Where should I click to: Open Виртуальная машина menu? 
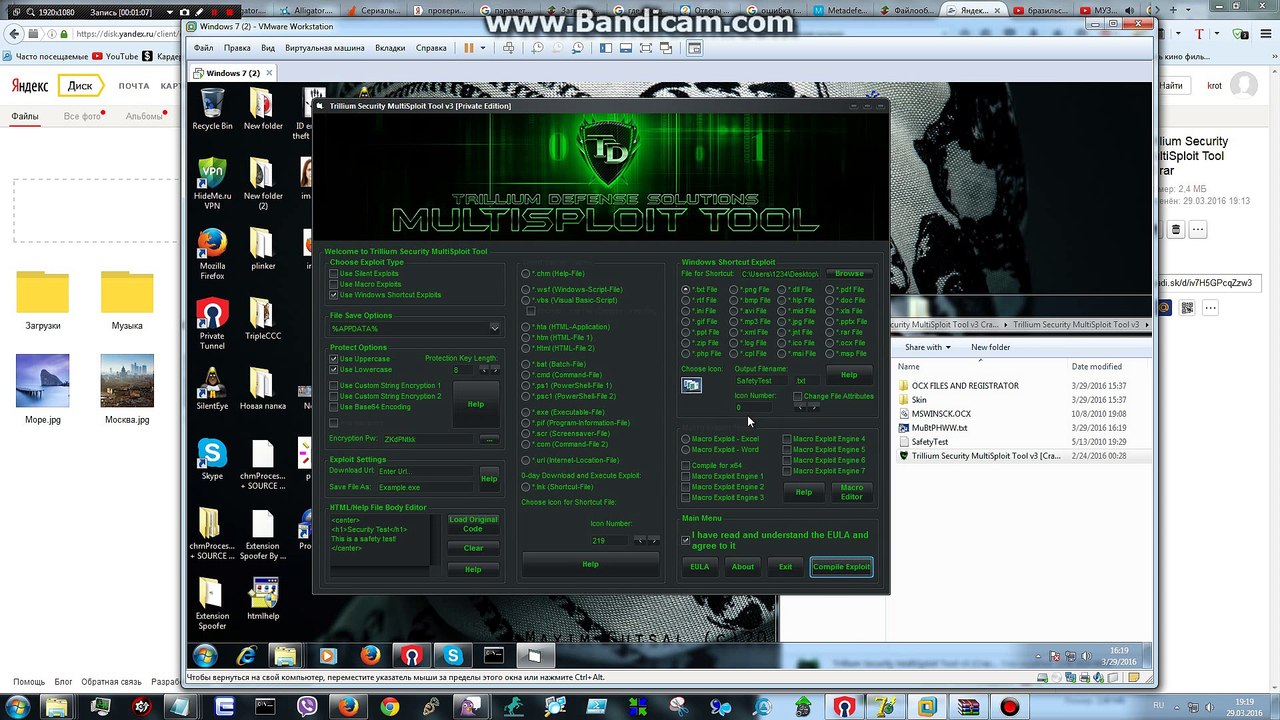pyautogui.click(x=325, y=48)
